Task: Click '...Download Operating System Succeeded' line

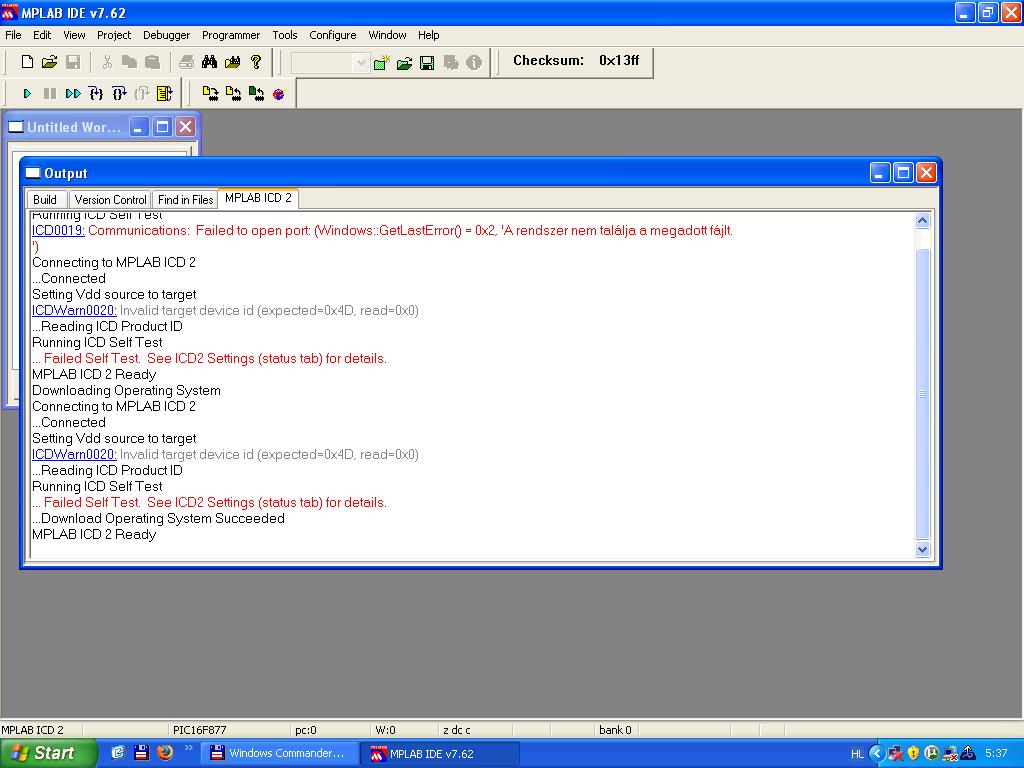Action: pyautogui.click(x=158, y=519)
